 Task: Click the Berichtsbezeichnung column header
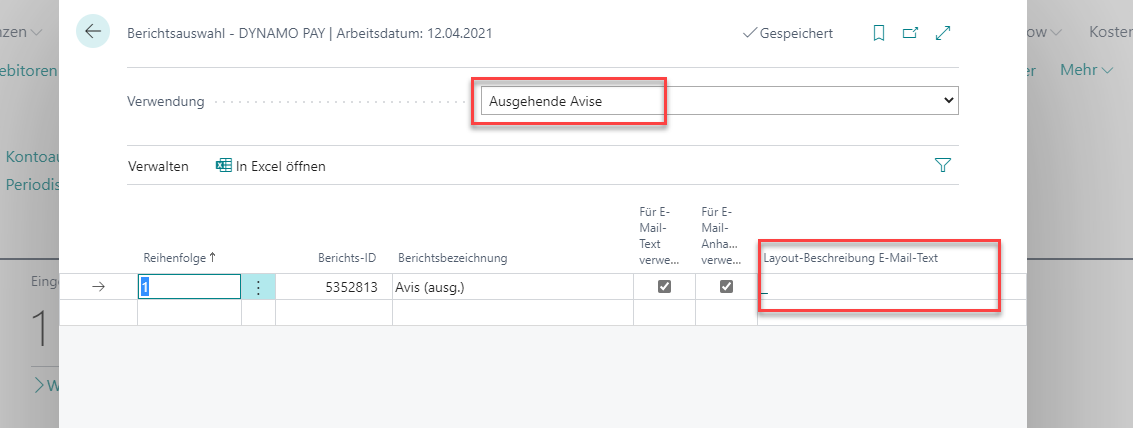(452, 258)
